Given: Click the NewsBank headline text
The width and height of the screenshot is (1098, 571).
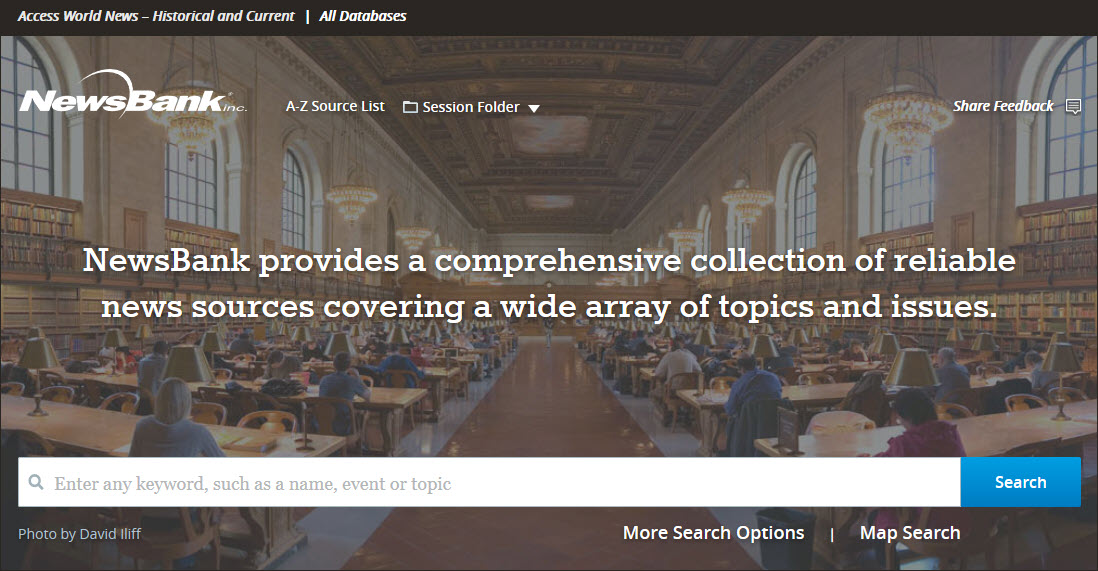Looking at the screenshot, I should pos(549,283).
